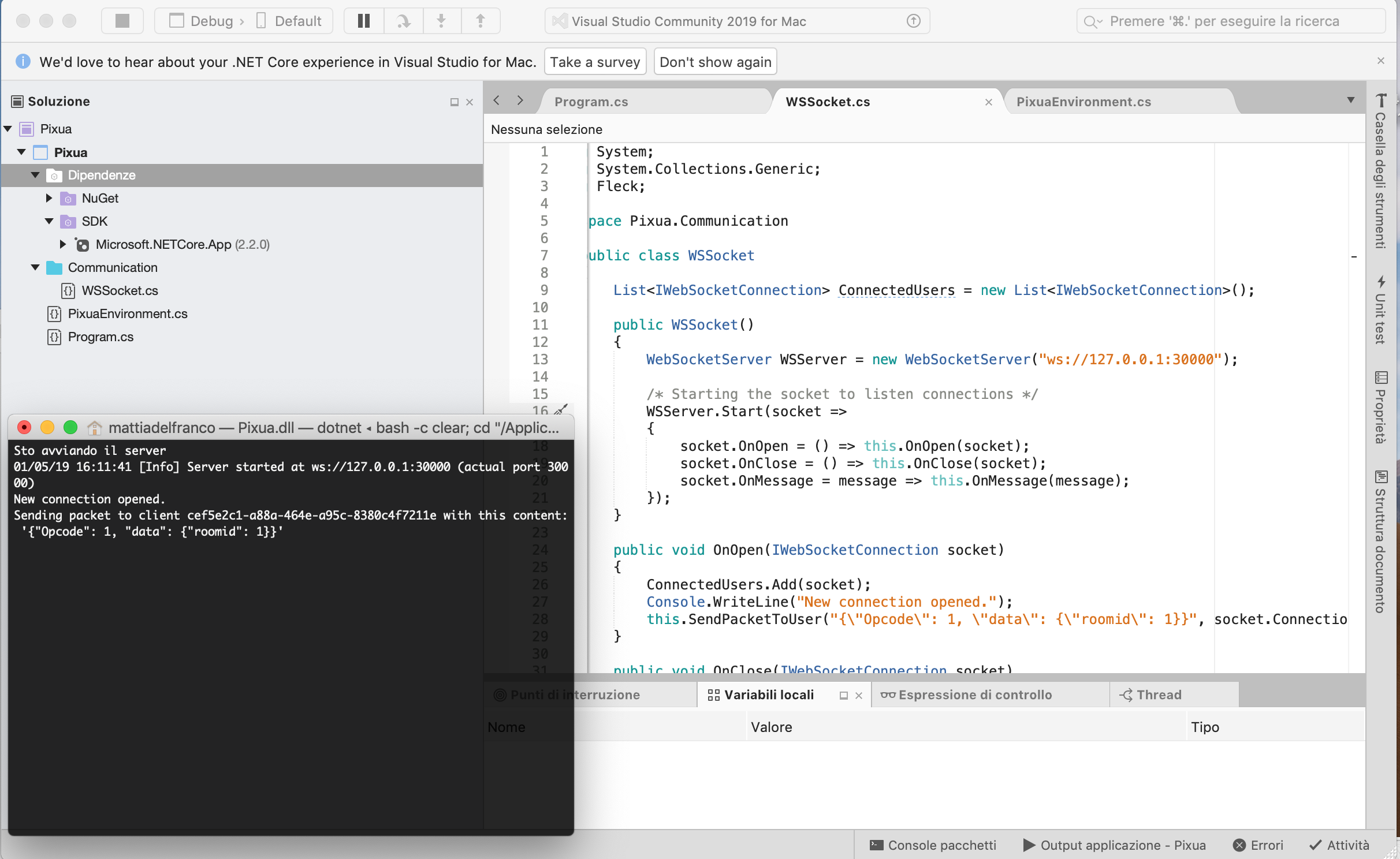Dock the Soluzione pad with its square icon
The image size is (1400, 859).
[x=455, y=102]
